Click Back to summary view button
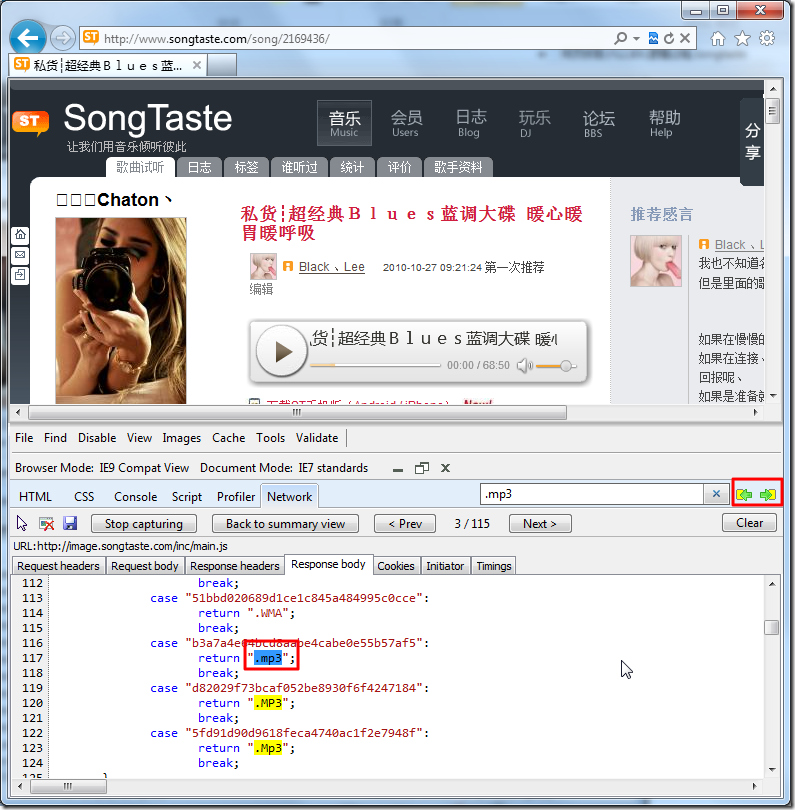Viewport: 795px width, 810px height. 285,523
